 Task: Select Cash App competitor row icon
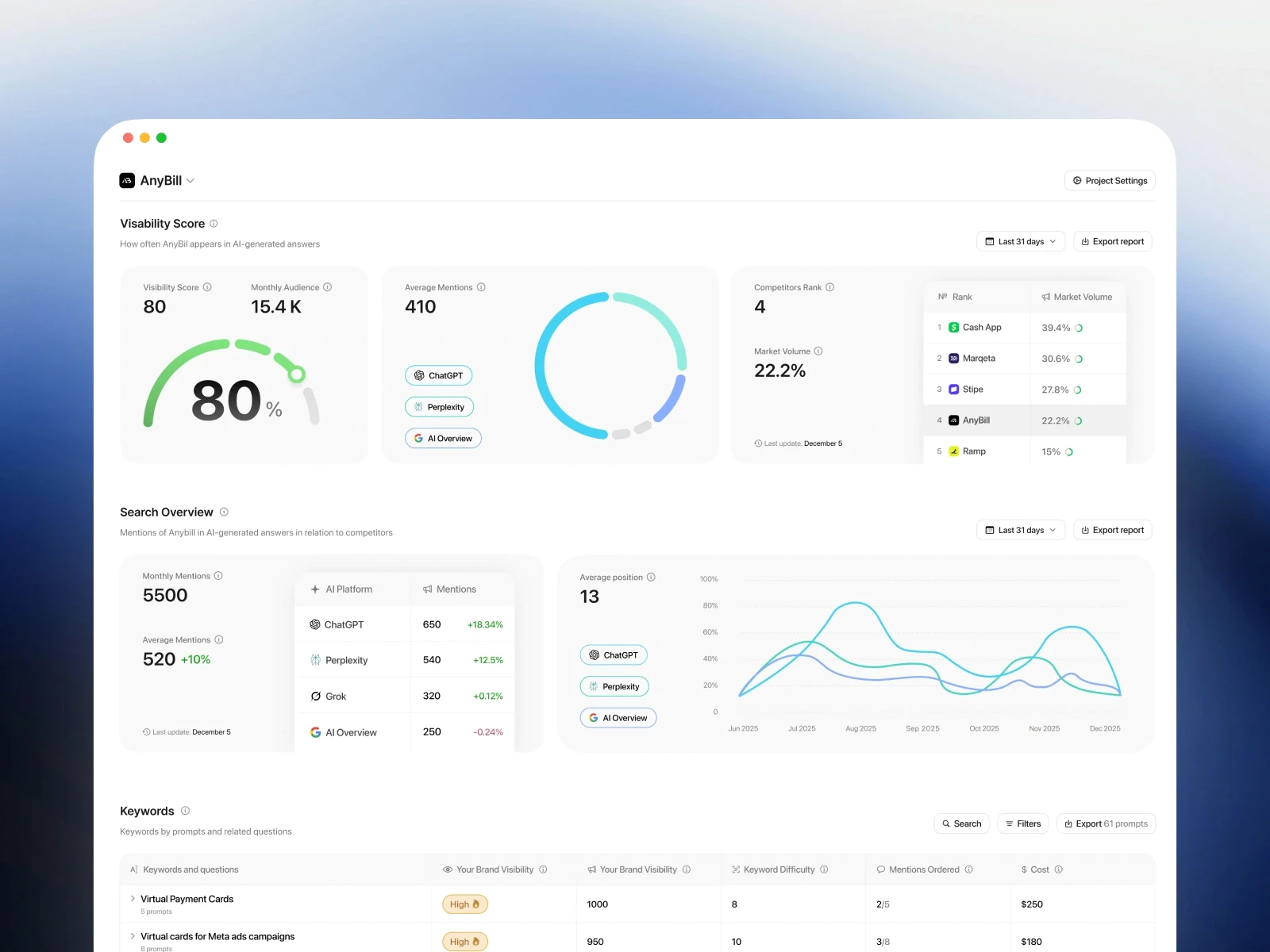coord(954,327)
